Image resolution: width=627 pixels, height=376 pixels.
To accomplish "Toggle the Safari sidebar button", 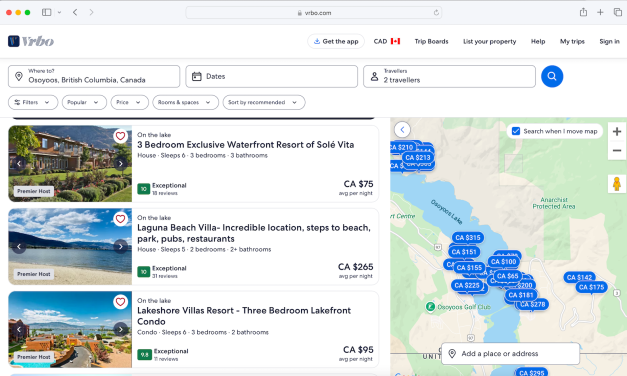I will point(47,12).
